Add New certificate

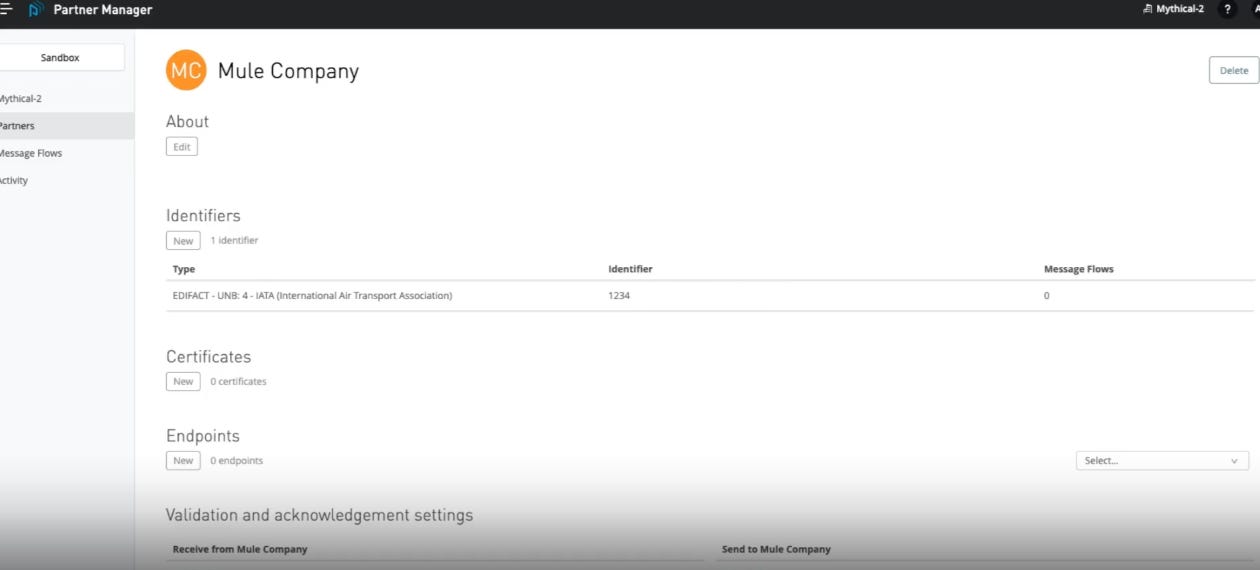[183, 381]
